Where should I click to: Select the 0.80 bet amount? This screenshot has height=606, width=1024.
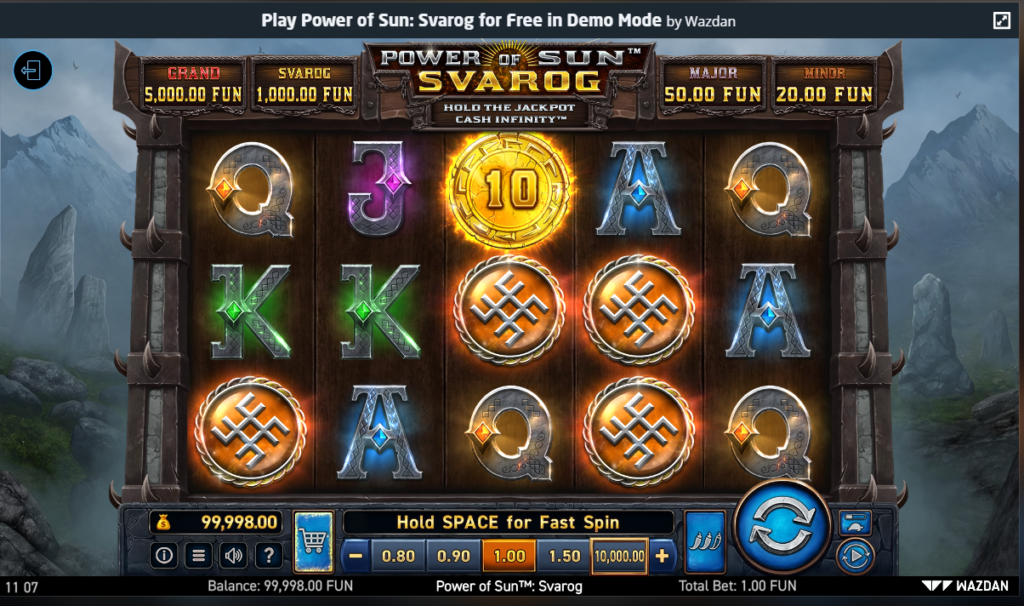(x=398, y=556)
